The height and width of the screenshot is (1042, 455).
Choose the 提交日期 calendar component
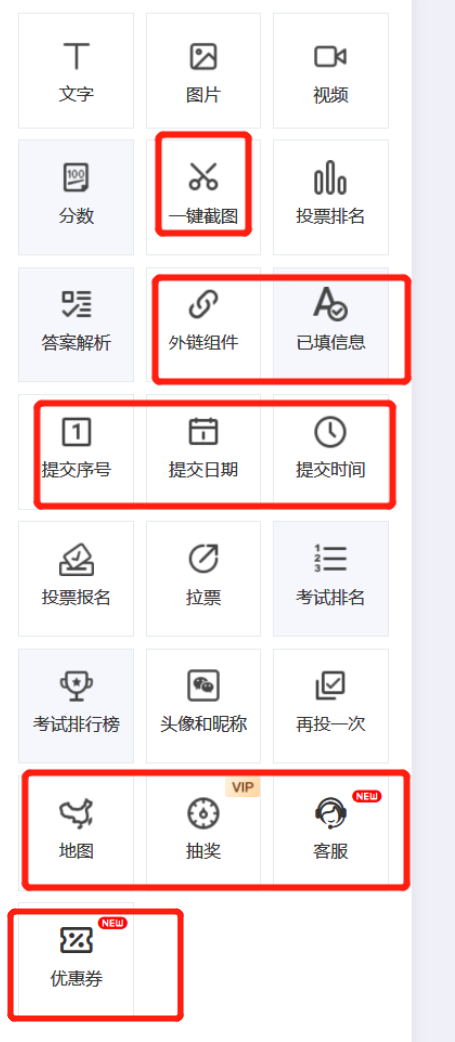(203, 451)
